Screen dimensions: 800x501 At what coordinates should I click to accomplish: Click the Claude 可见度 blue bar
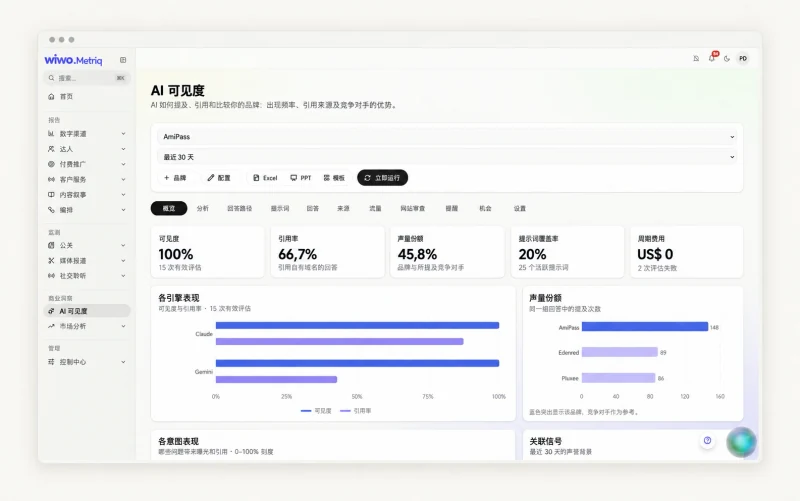click(357, 325)
